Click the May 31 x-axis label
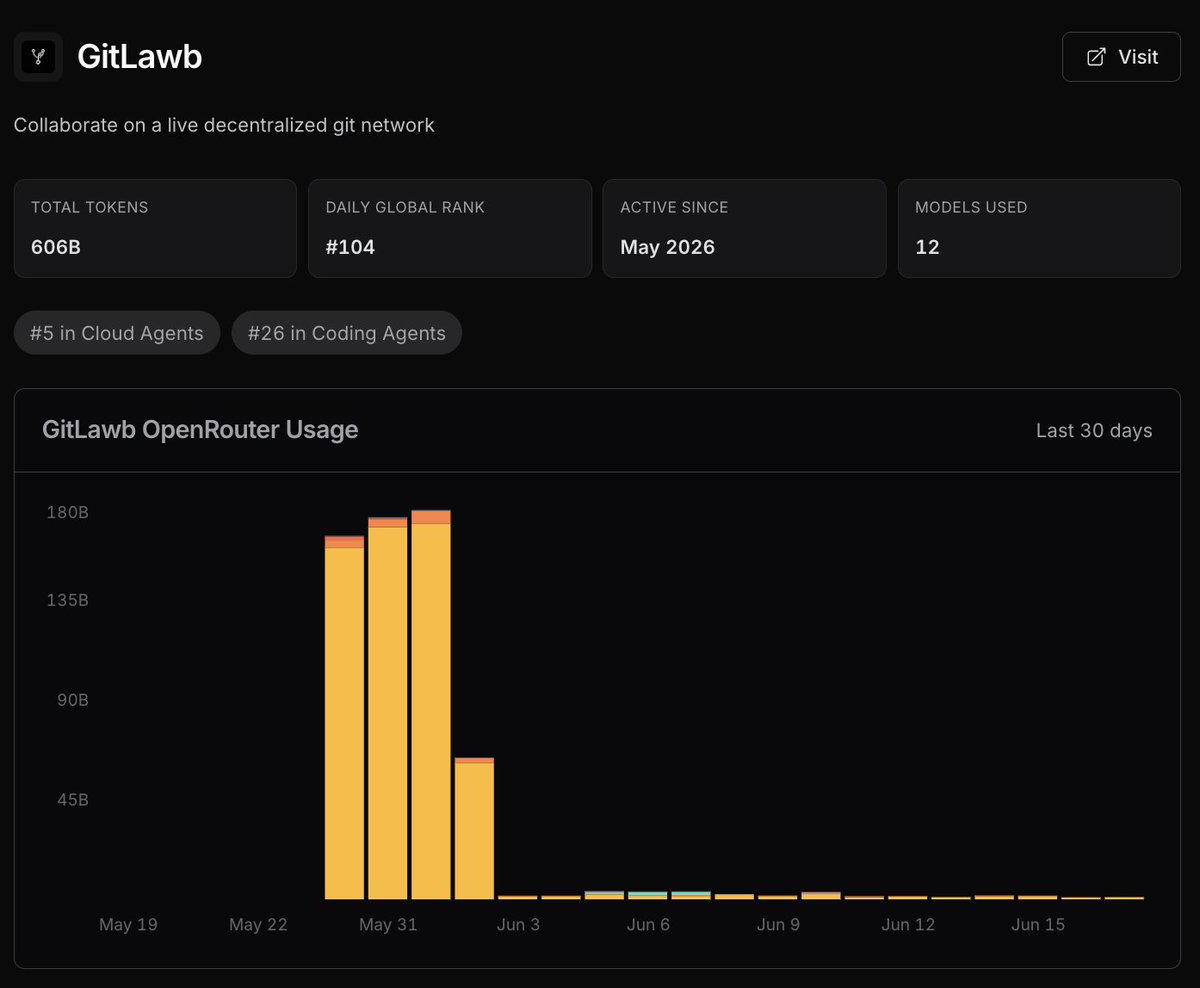Viewport: 1200px width, 988px height. pos(388,925)
